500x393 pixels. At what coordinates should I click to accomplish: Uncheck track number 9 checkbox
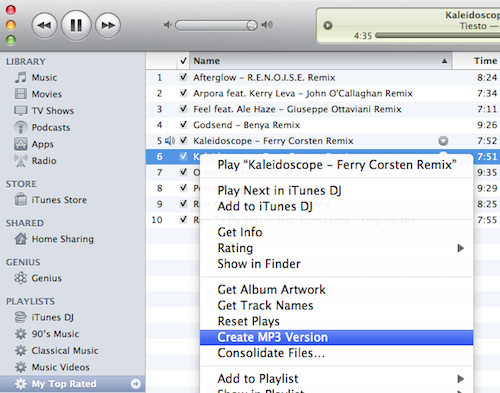[x=183, y=204]
